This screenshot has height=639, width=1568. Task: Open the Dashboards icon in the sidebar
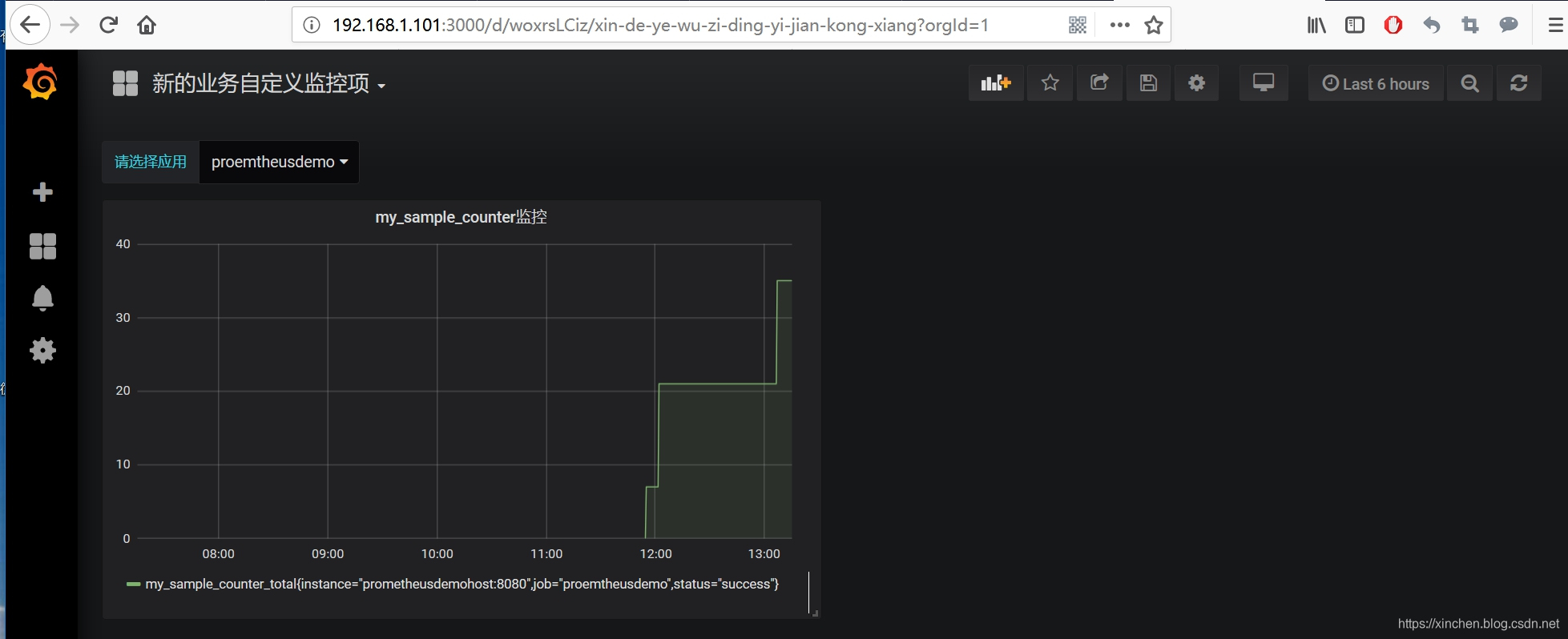click(x=42, y=246)
